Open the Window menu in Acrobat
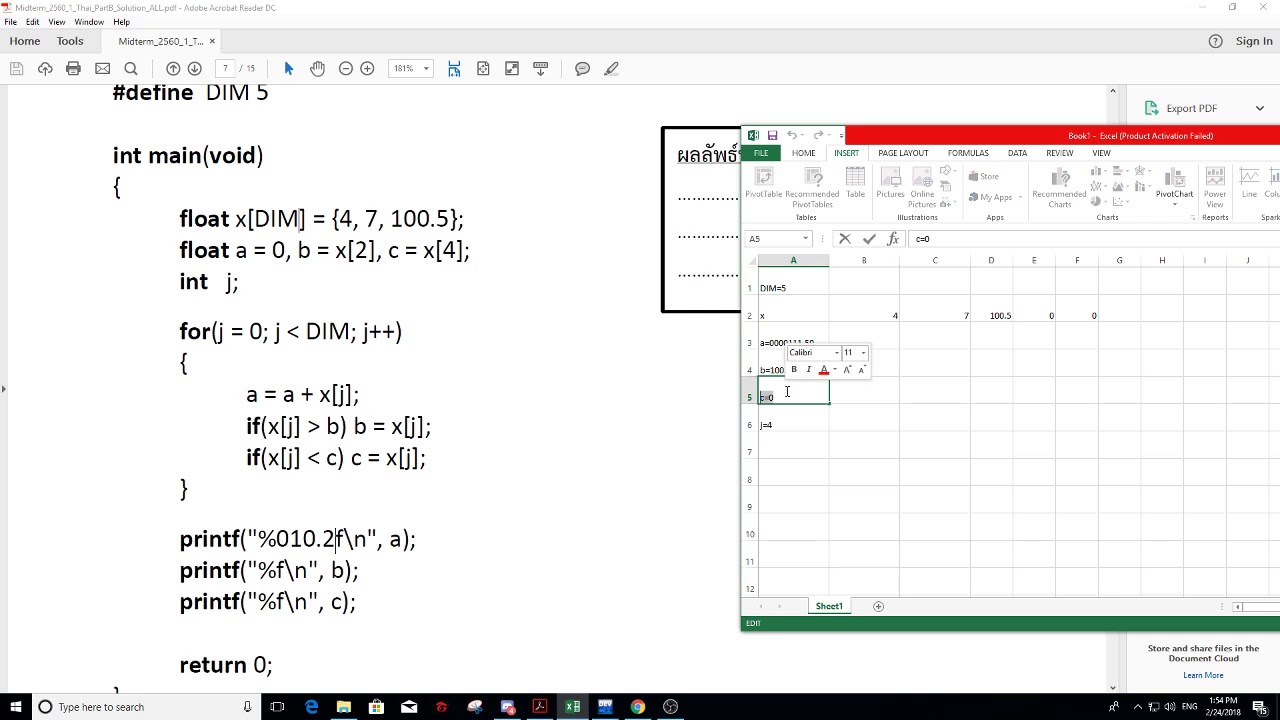Screen dimensions: 1280x720 [x=89, y=22]
